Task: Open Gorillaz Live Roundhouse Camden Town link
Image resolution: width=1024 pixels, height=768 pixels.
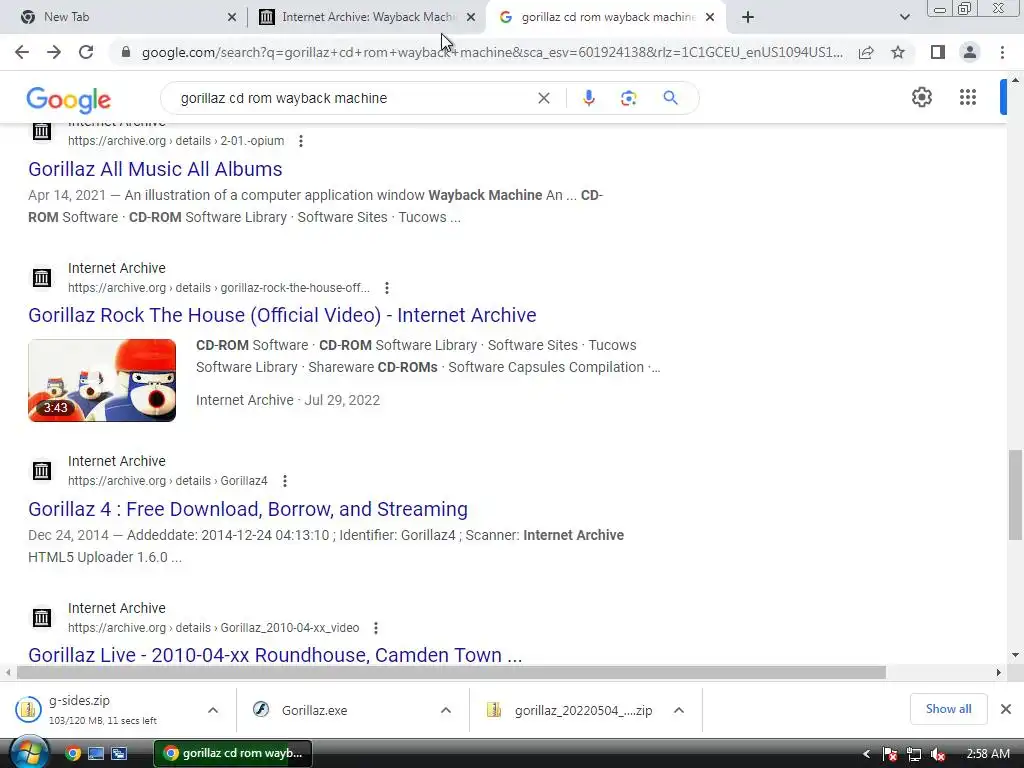Action: coord(275,654)
